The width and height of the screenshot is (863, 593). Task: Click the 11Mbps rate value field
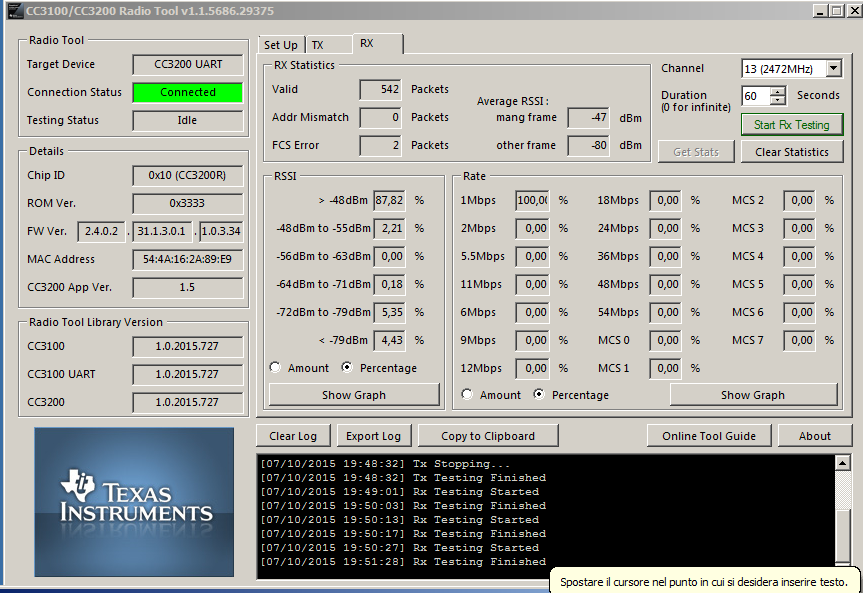click(532, 284)
